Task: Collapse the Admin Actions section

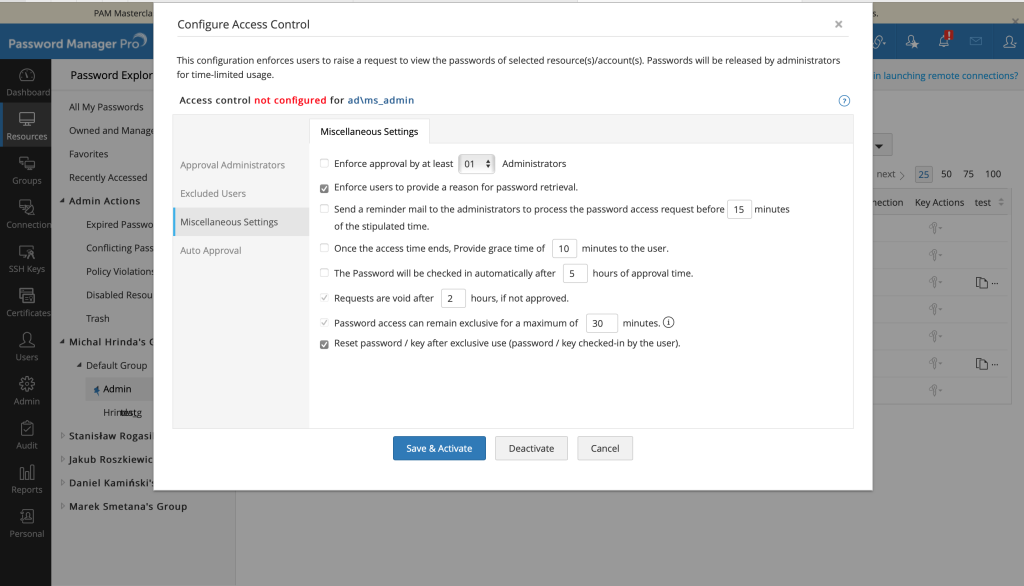Action: 62,201
